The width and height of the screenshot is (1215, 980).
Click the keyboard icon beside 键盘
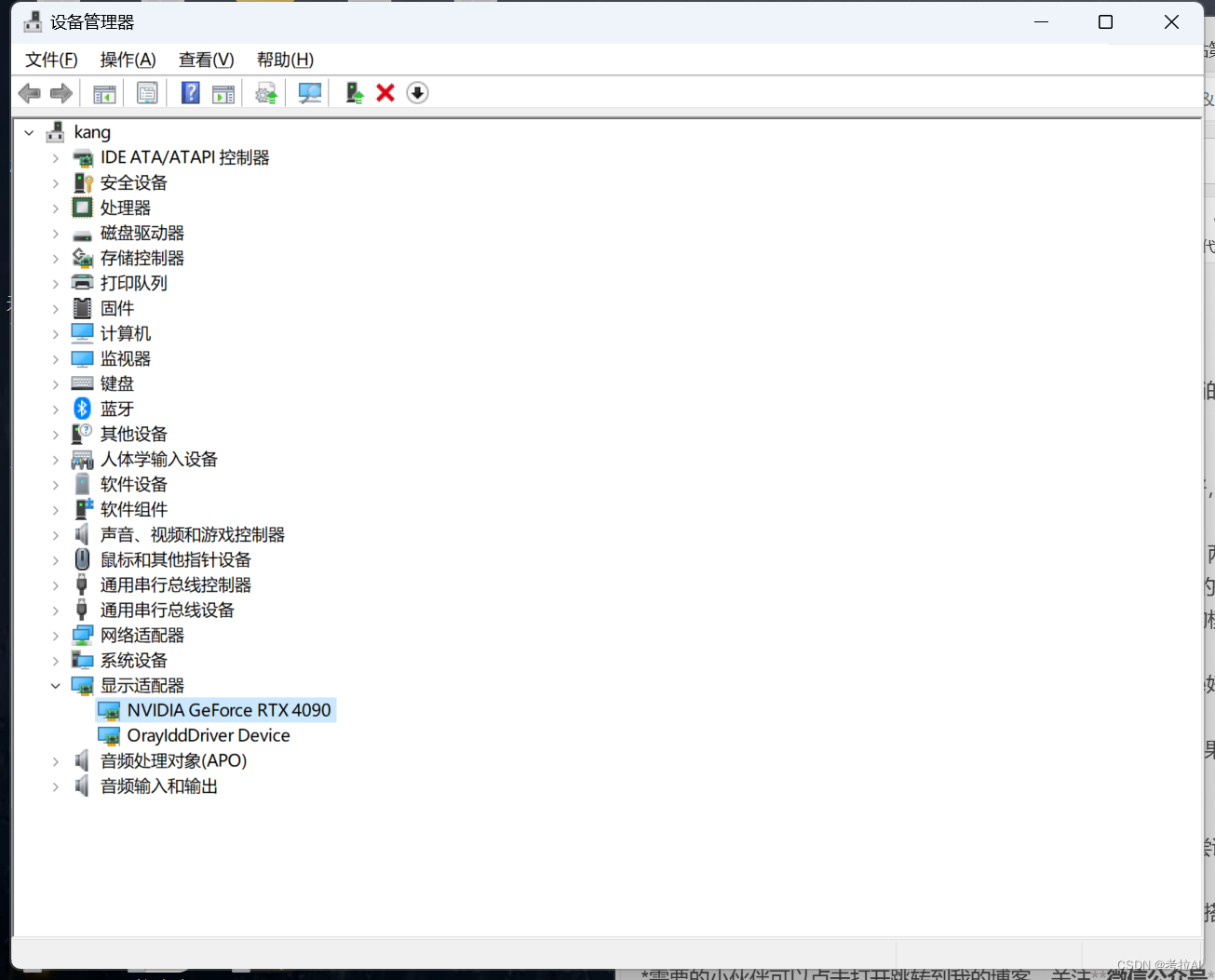[x=82, y=383]
